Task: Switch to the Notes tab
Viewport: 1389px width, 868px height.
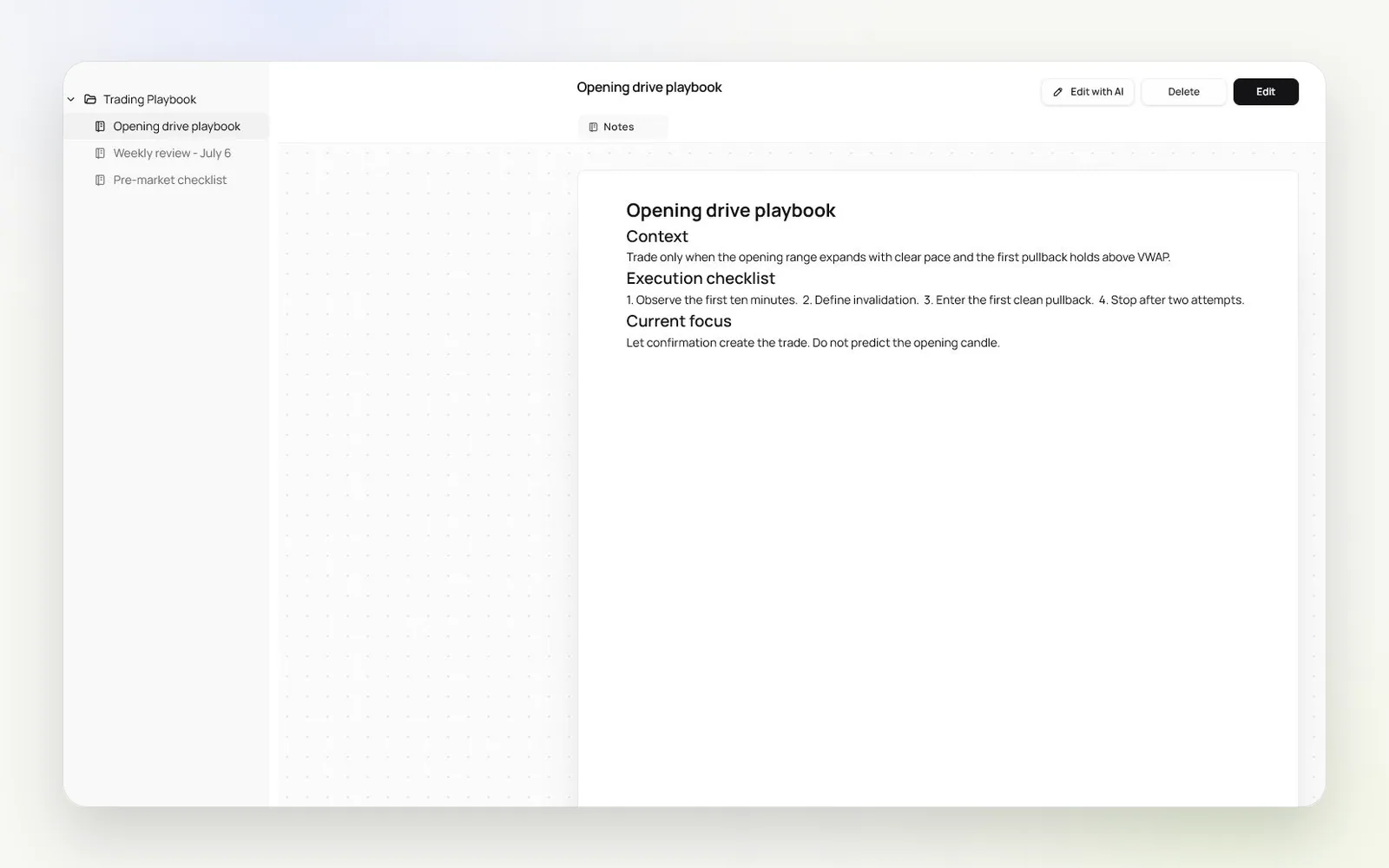Action: 622,127
